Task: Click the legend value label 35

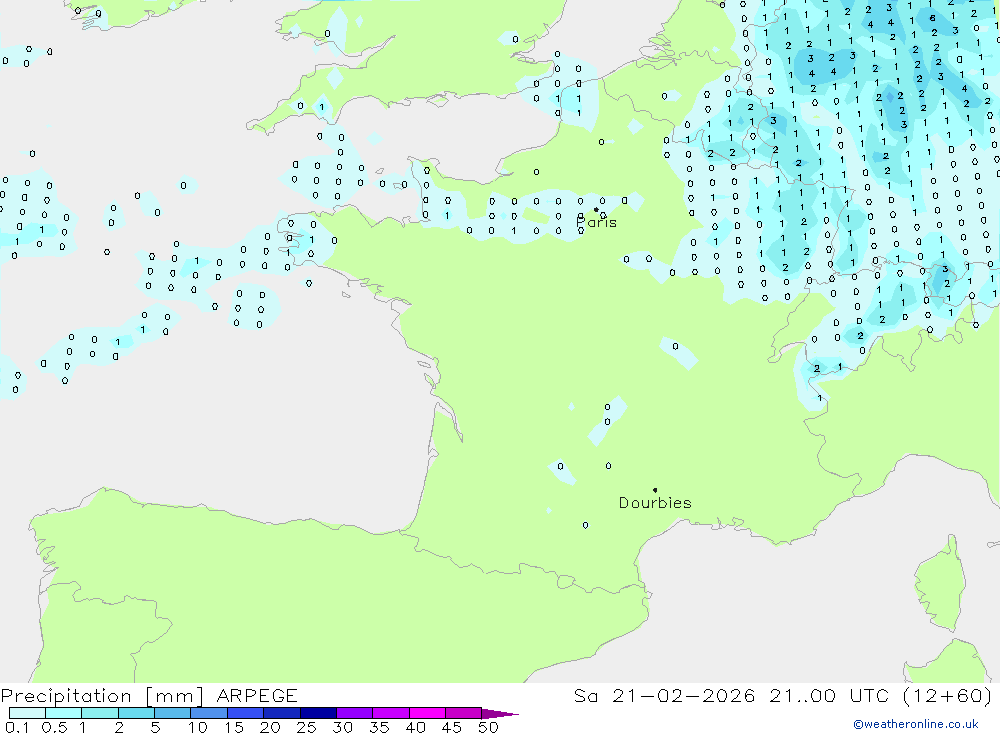Action: 379,727
